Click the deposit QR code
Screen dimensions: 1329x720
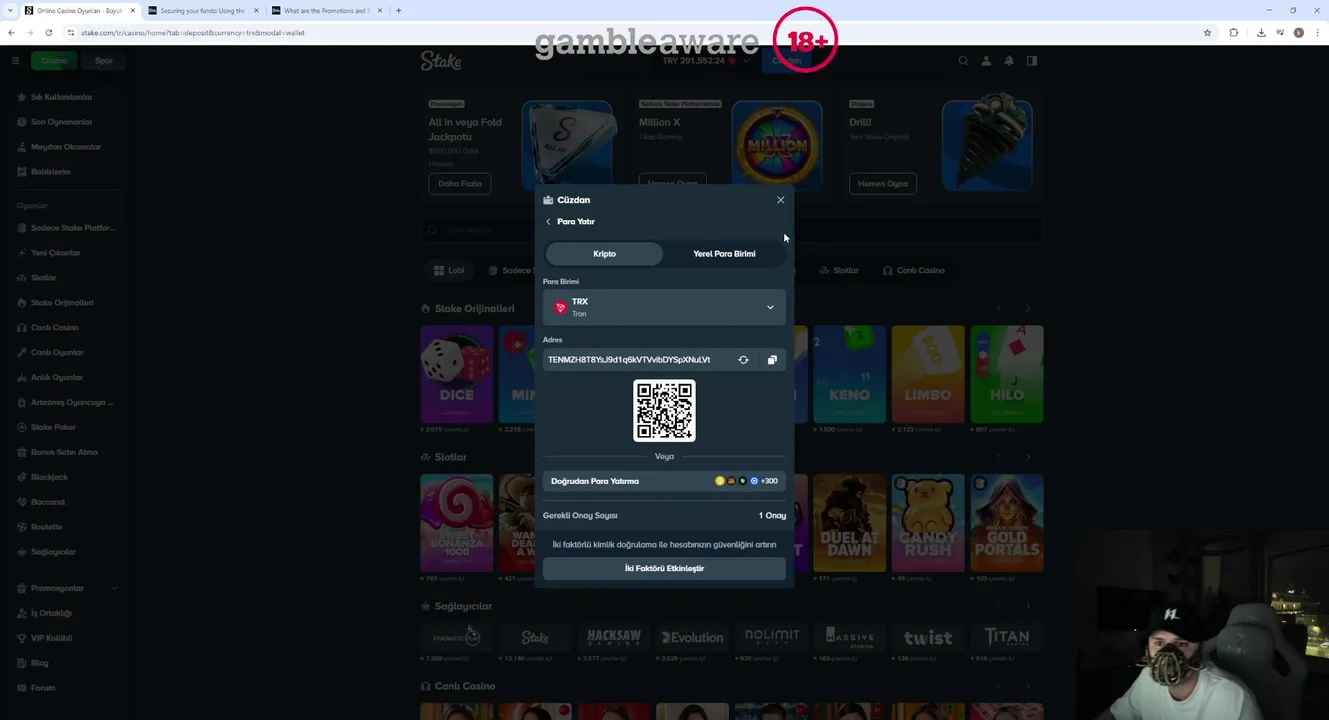click(664, 411)
